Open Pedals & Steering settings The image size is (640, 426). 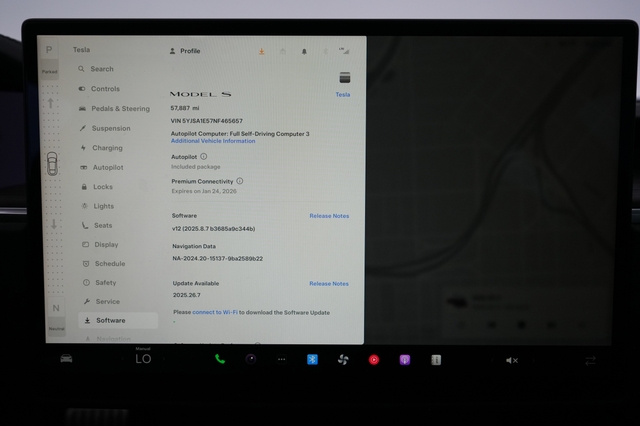click(x=116, y=109)
